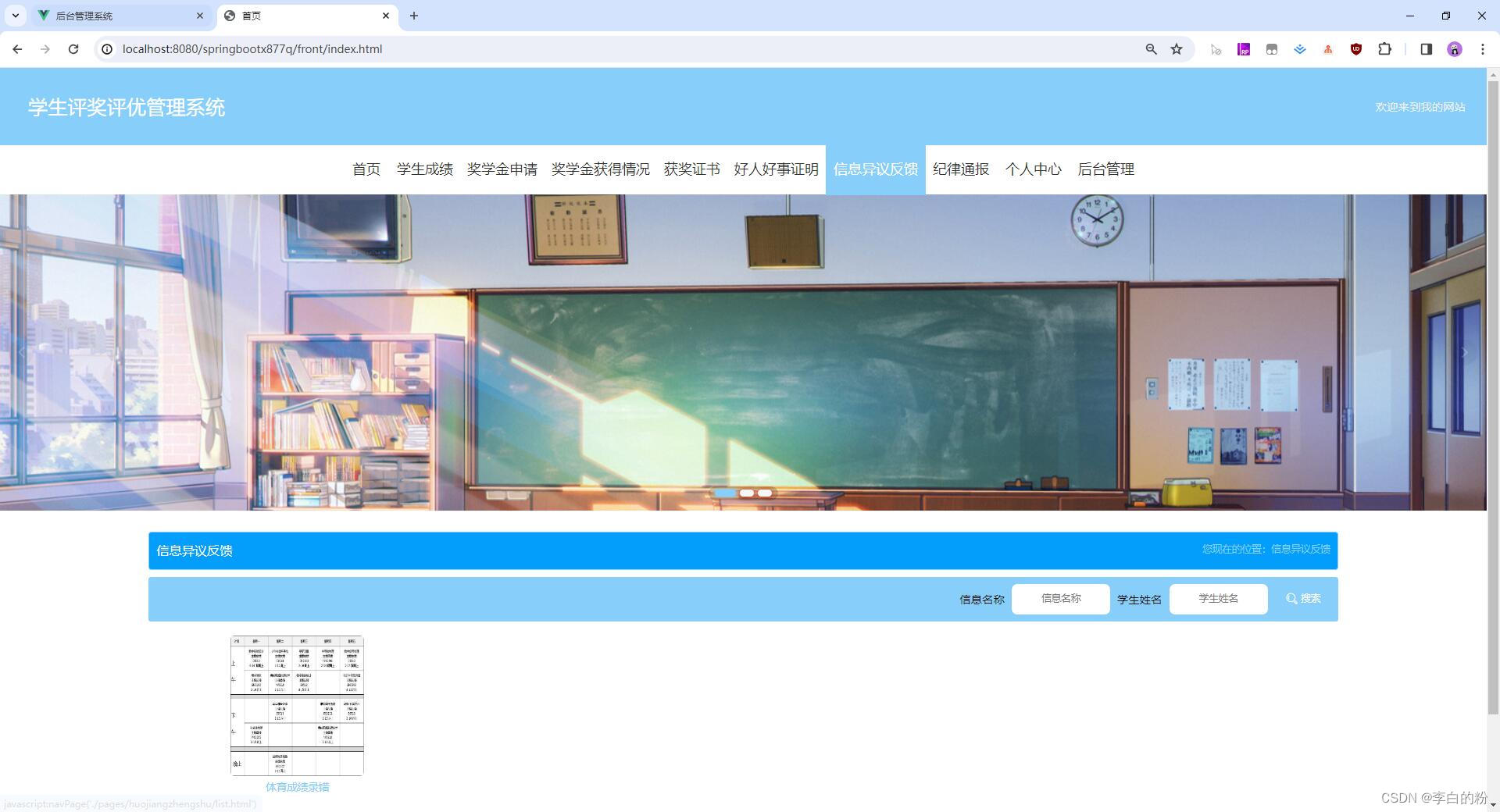Open the 好人好事证明 navigation item

776,169
